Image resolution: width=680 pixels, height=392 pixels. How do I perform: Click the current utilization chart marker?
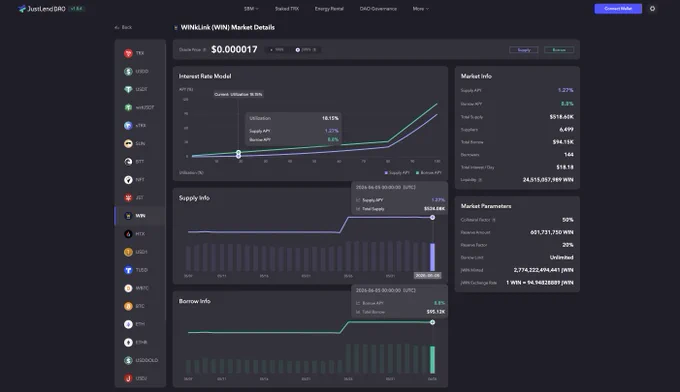(x=239, y=154)
